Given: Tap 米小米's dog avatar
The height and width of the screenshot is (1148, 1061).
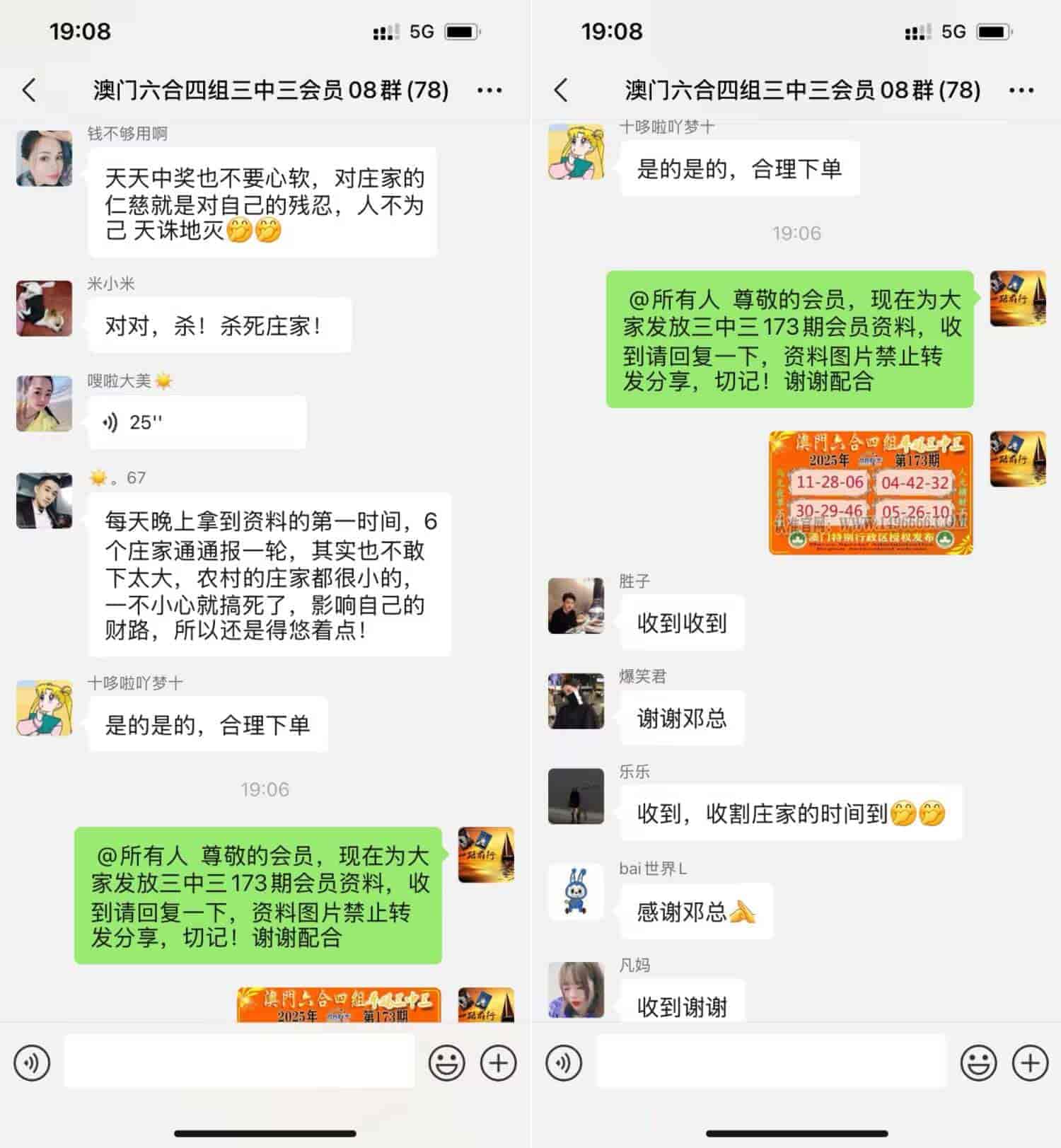Looking at the screenshot, I should 44,308.
